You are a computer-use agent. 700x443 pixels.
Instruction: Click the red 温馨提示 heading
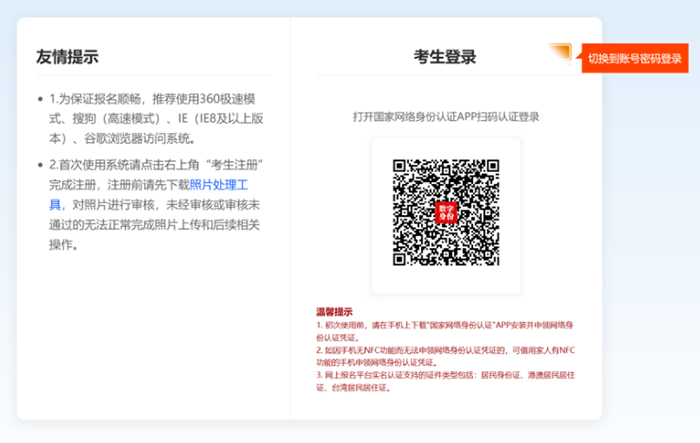(x=334, y=312)
